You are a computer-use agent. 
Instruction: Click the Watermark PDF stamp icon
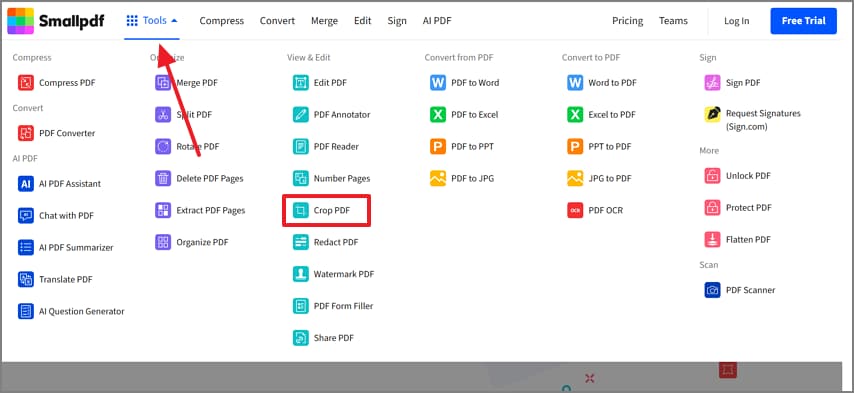pyautogui.click(x=301, y=274)
